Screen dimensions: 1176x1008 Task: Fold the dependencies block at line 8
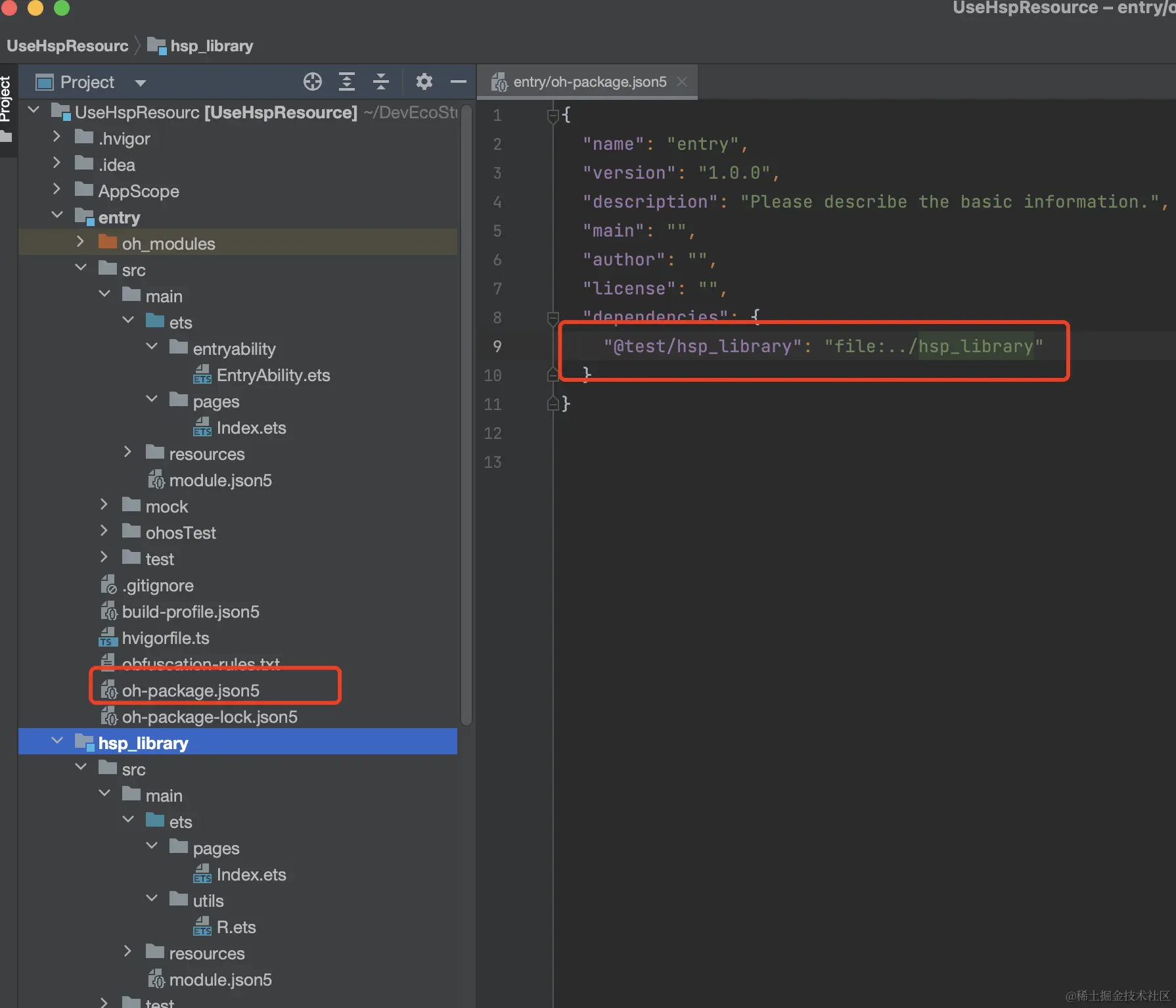pyautogui.click(x=553, y=318)
